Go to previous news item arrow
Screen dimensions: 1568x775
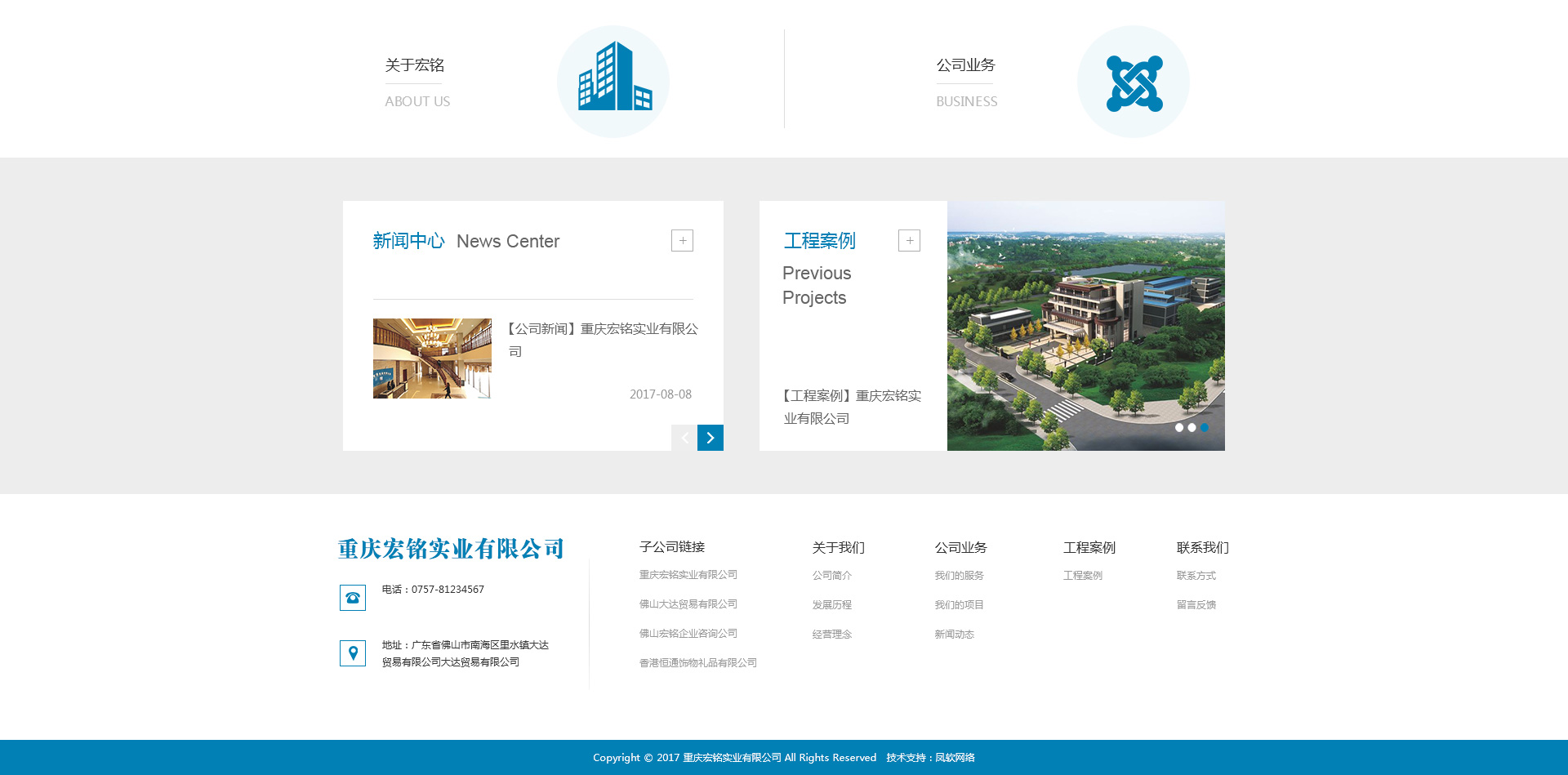(684, 438)
